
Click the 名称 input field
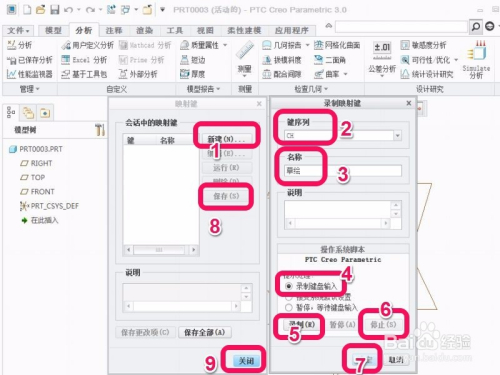point(343,171)
